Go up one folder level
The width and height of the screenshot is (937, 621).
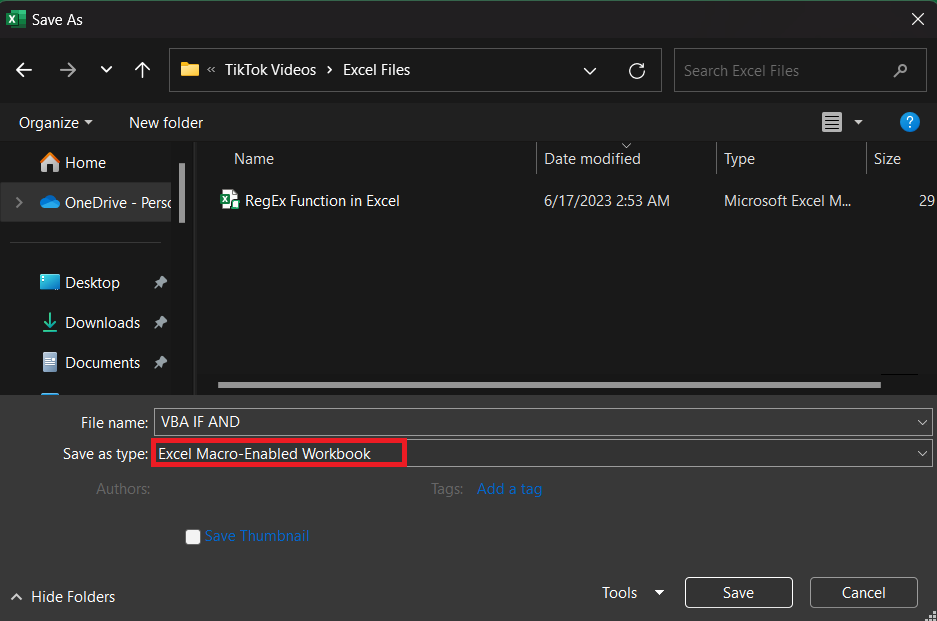[x=142, y=70]
